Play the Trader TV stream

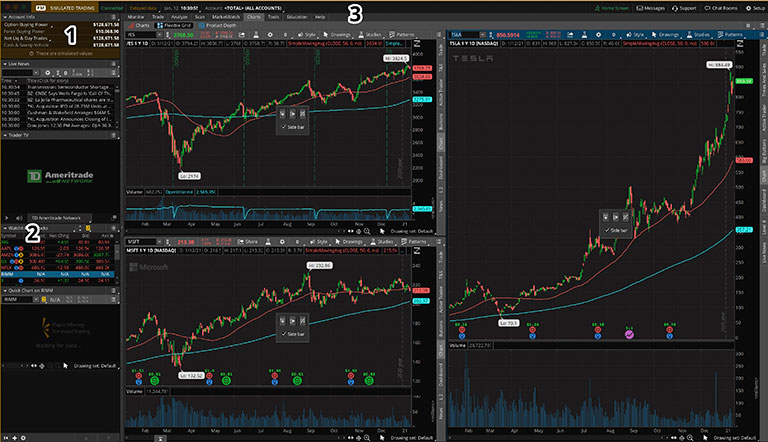pos(6,218)
